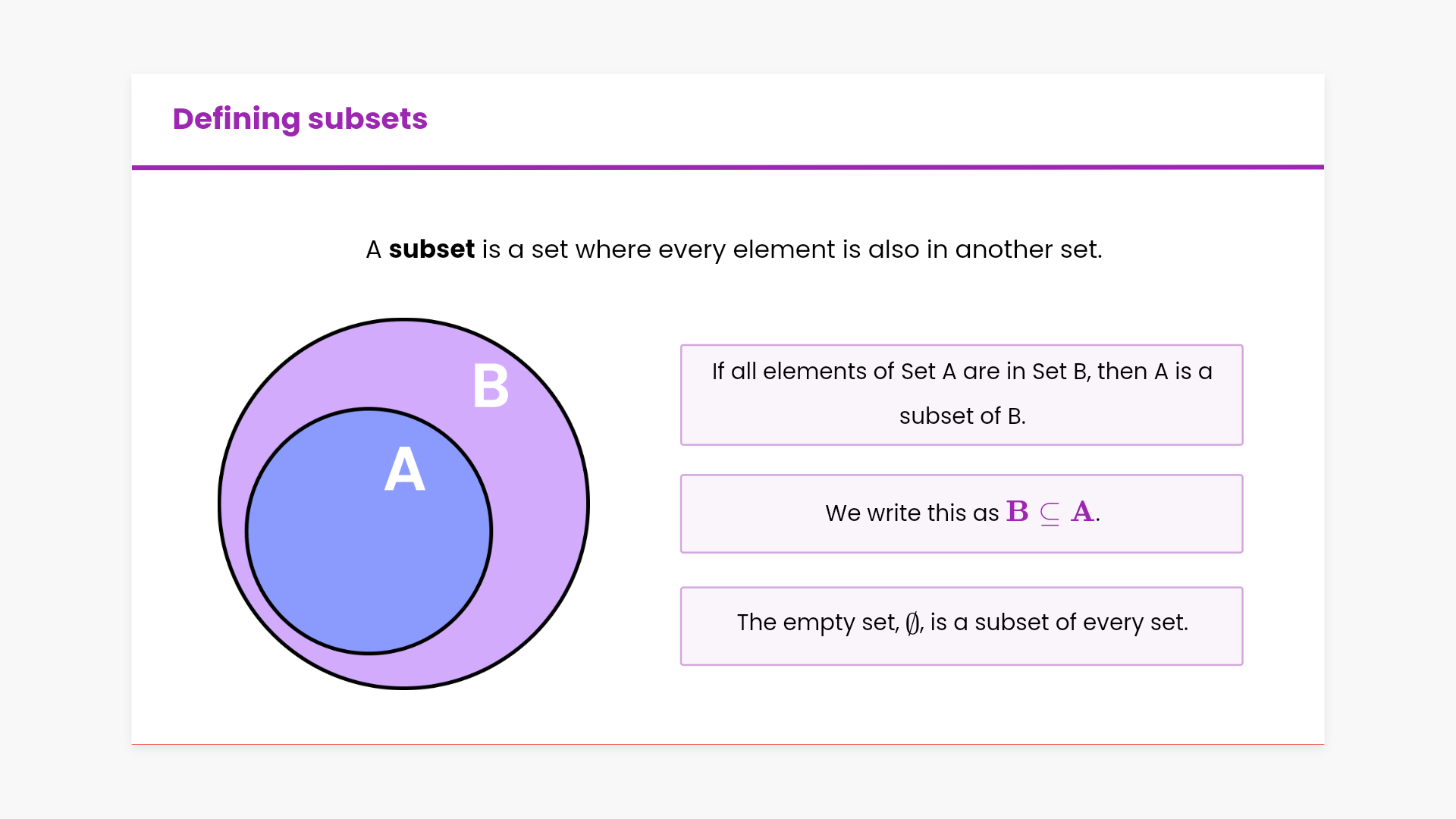The width and height of the screenshot is (1456, 819).
Task: Click the white letter A in the diagram
Action: [405, 469]
